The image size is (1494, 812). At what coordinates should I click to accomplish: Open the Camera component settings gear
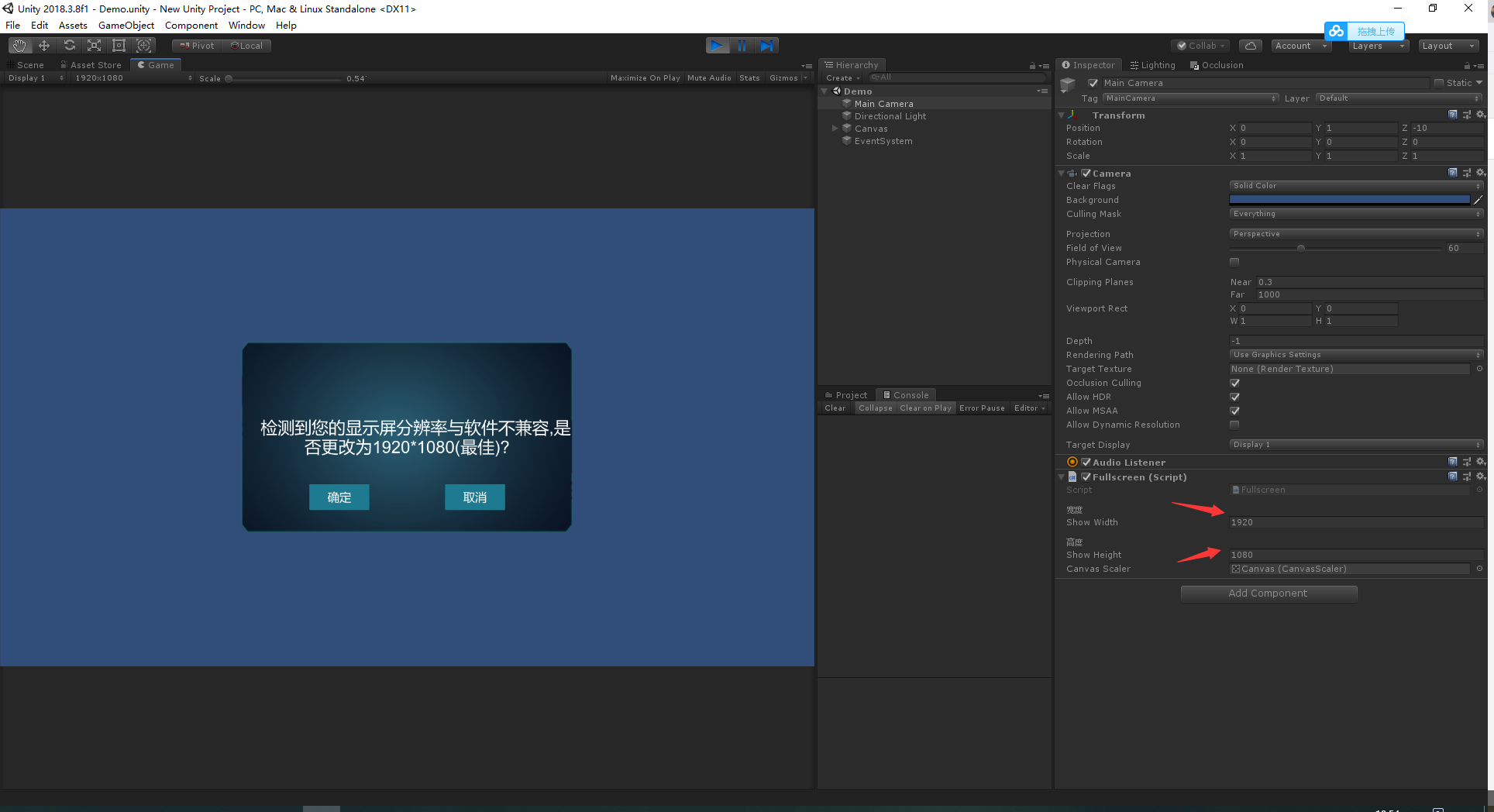[1482, 173]
